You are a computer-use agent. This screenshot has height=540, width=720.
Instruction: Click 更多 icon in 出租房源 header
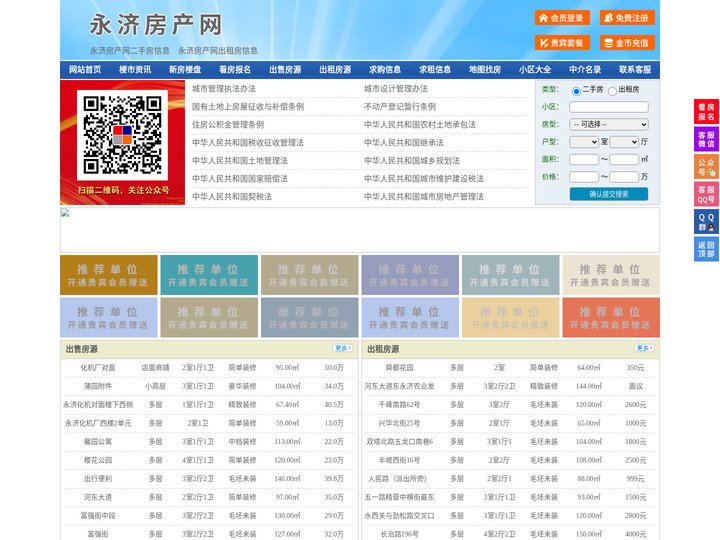point(644,349)
